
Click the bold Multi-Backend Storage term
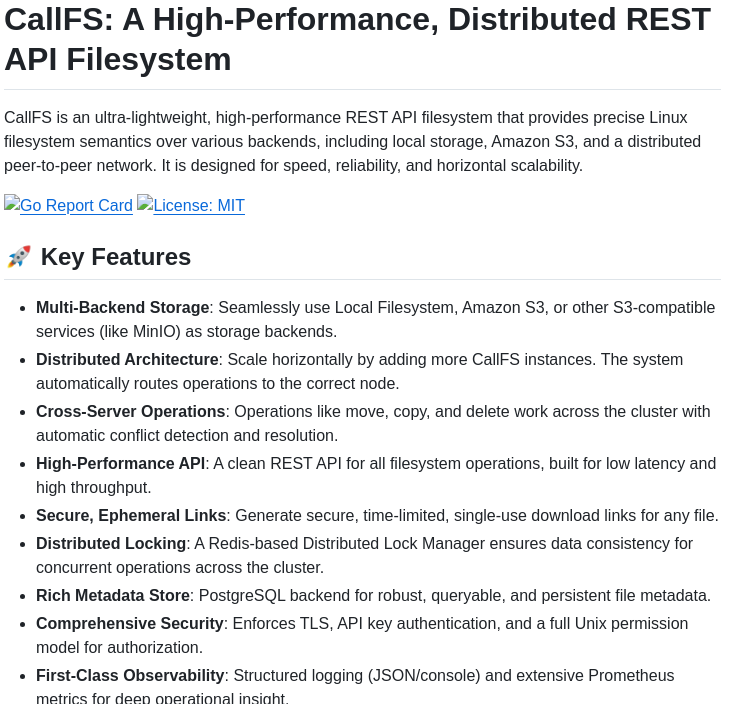(x=122, y=308)
